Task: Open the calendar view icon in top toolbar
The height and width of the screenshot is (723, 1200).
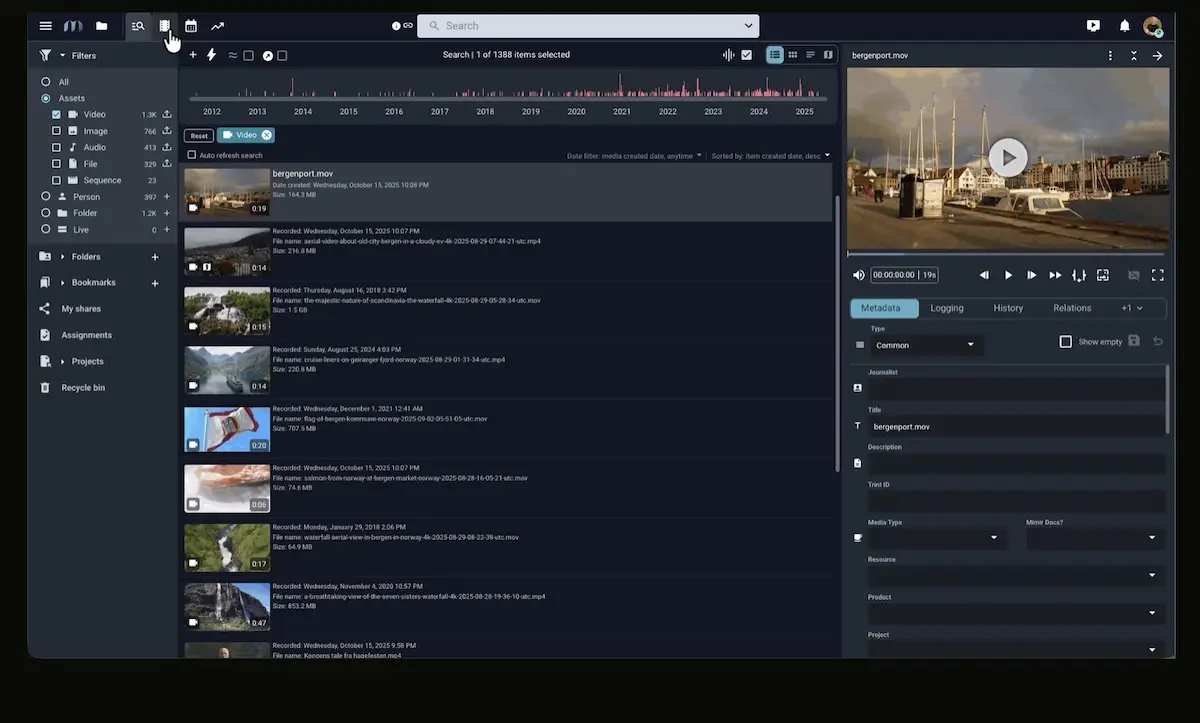Action: (191, 26)
